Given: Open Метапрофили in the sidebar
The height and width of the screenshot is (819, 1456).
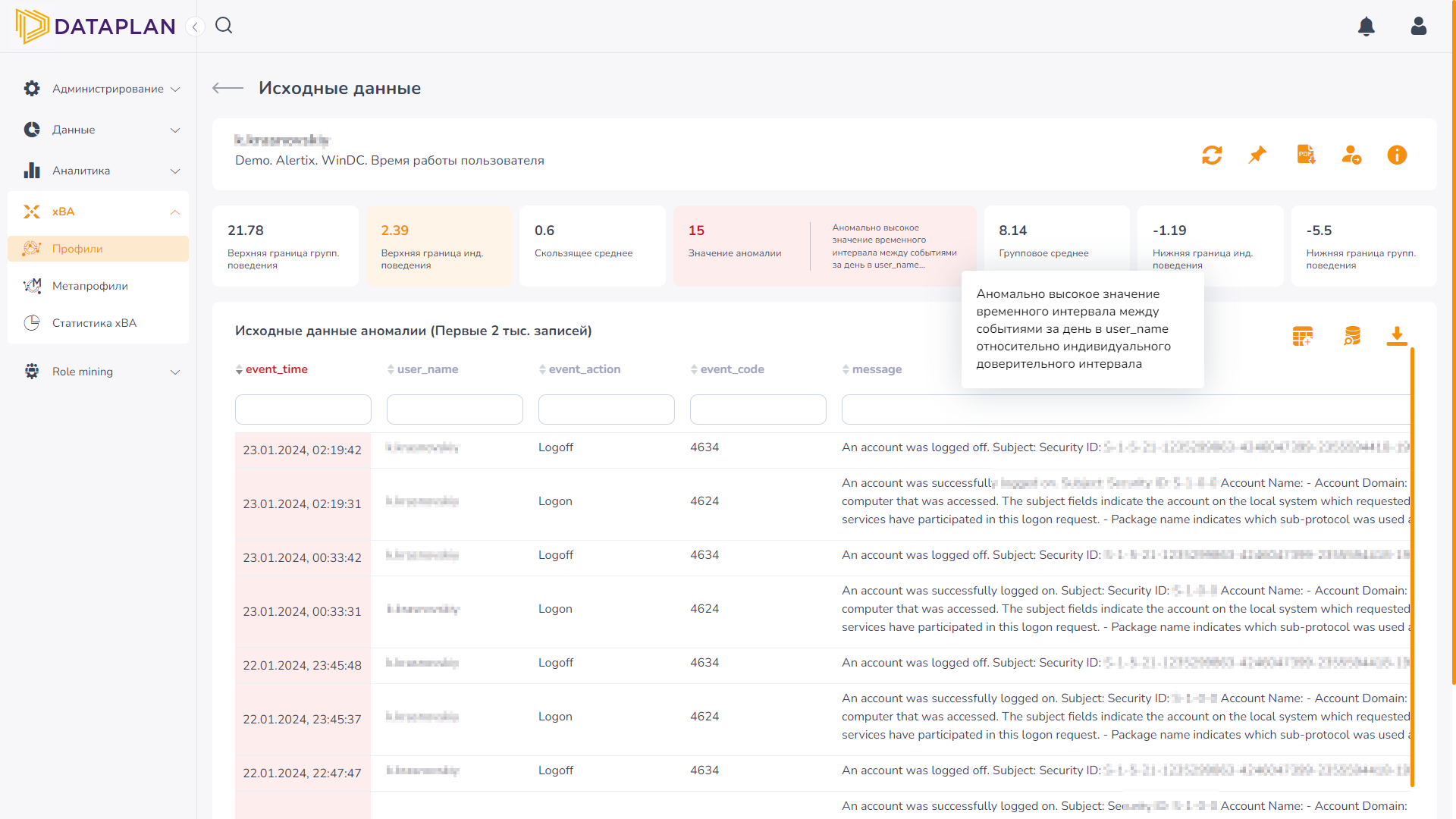Looking at the screenshot, I should 90,286.
